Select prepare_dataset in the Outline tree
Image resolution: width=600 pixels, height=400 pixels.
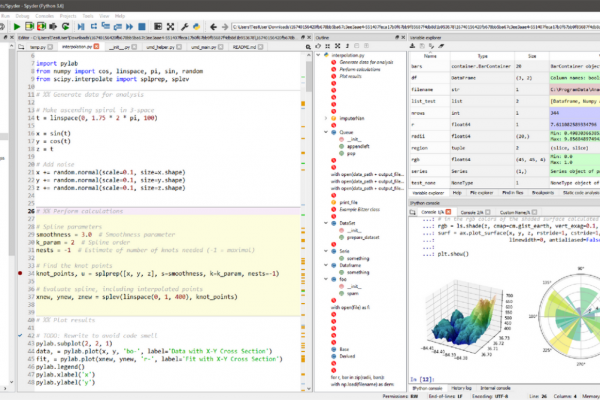pos(363,237)
